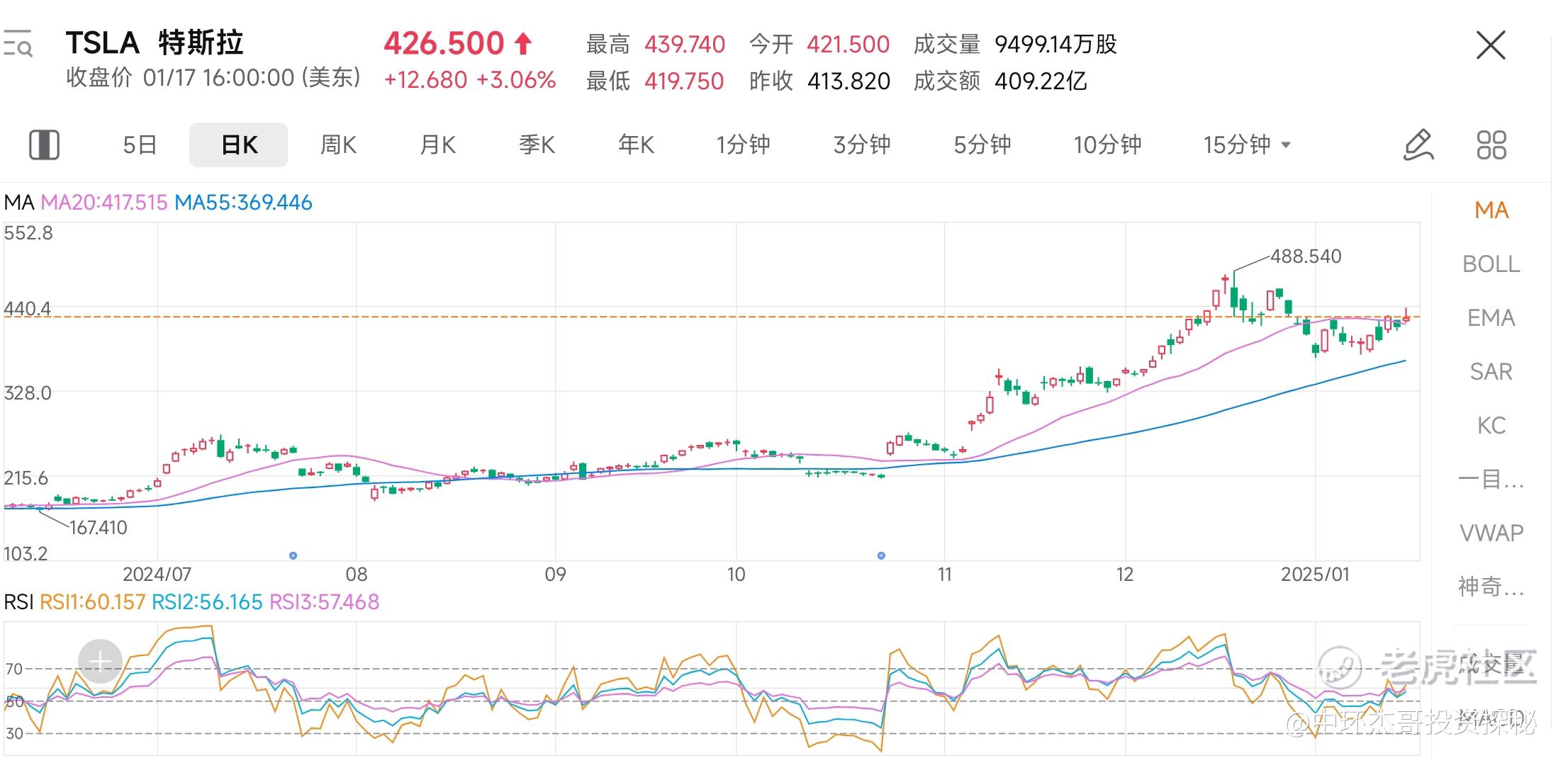Click the MA55:369.446 legend label
Image resolution: width=1568 pixels, height=758 pixels.
pyautogui.click(x=243, y=203)
